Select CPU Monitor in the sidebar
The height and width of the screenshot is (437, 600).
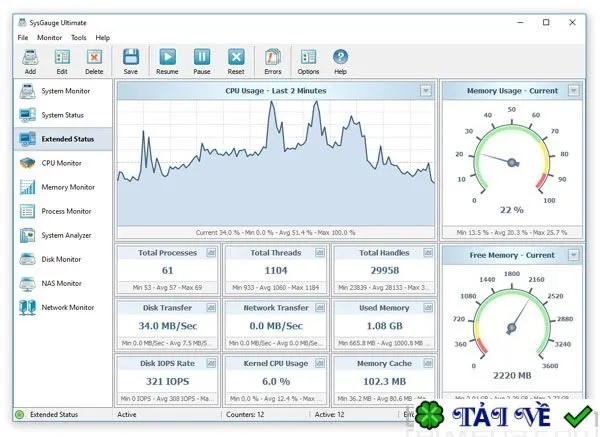[x=63, y=163]
